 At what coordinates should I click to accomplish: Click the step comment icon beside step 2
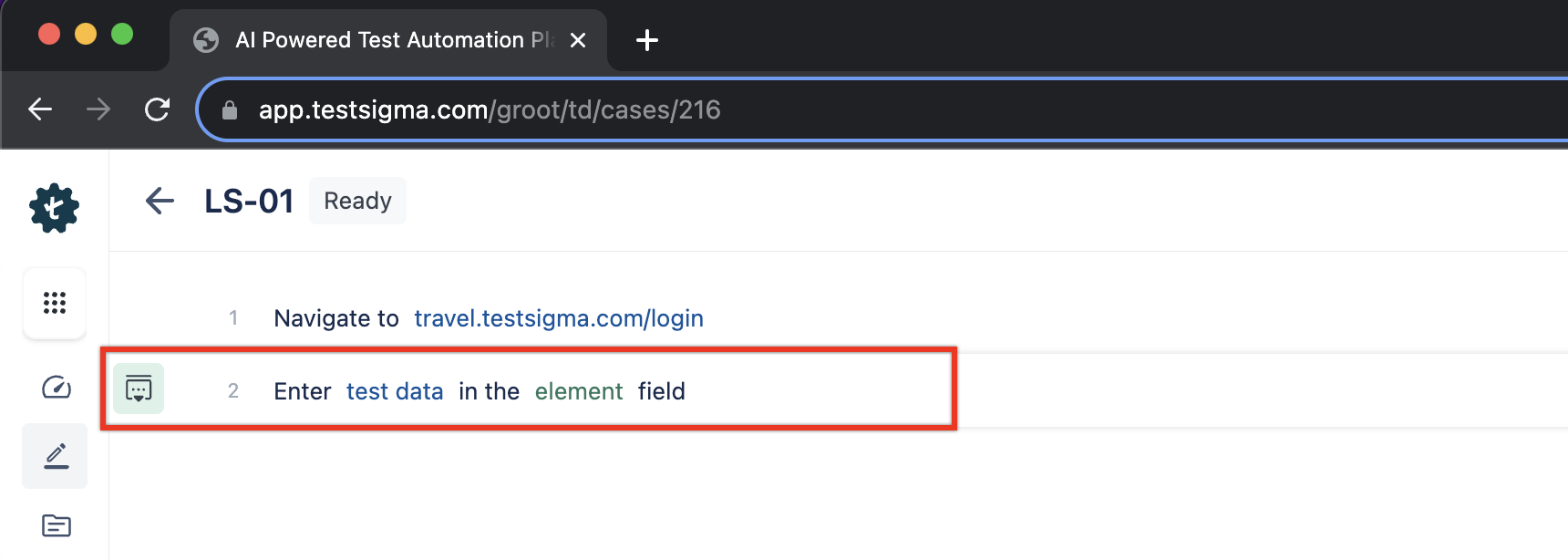click(x=139, y=389)
